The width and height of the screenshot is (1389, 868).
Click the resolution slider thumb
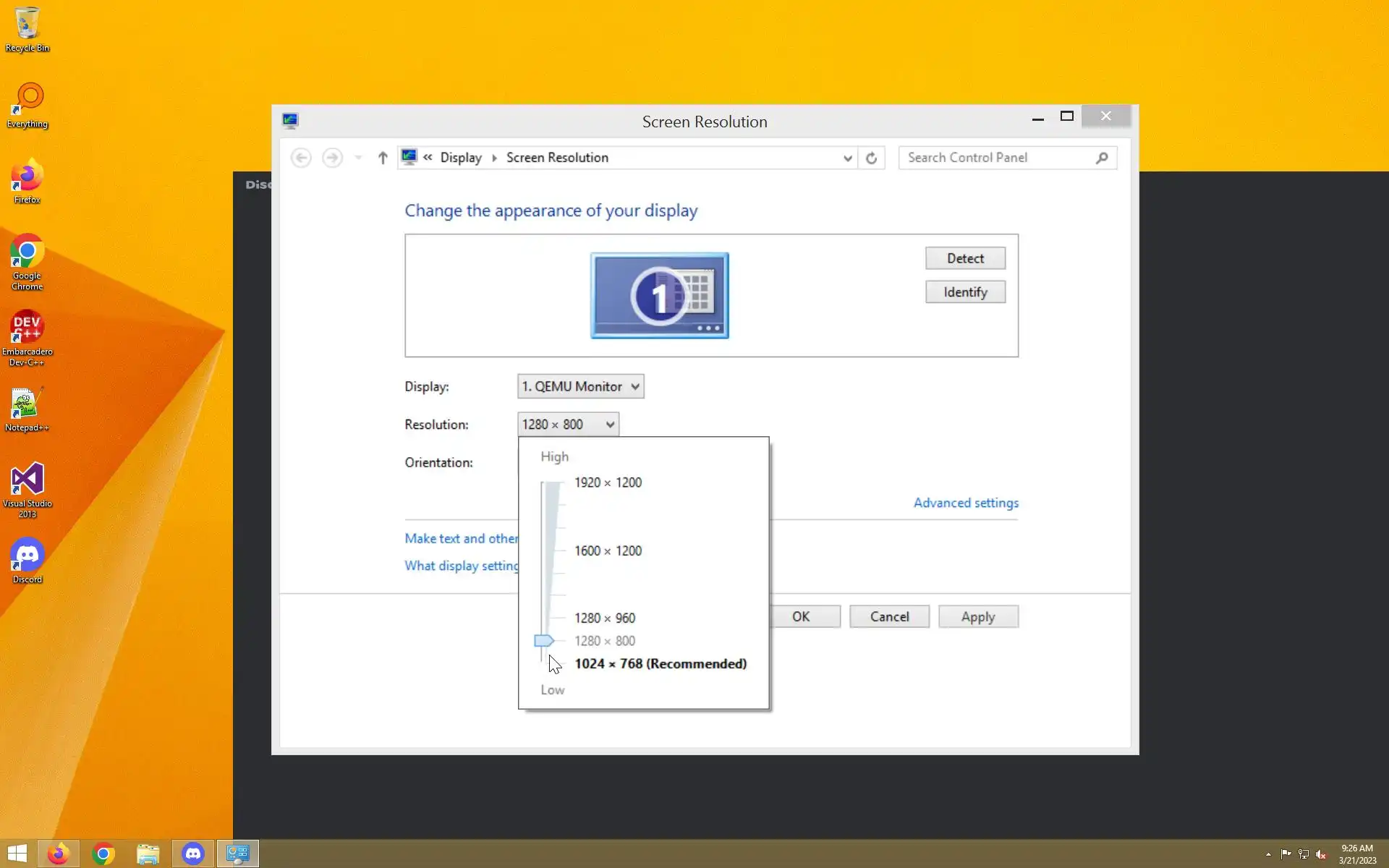543,641
